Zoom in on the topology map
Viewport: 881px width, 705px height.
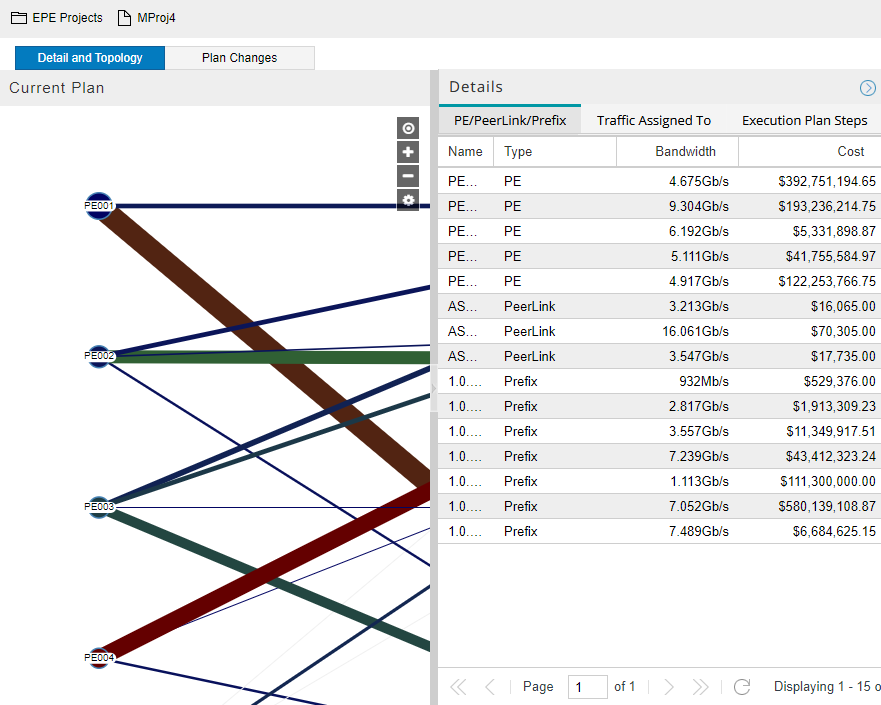tap(408, 152)
